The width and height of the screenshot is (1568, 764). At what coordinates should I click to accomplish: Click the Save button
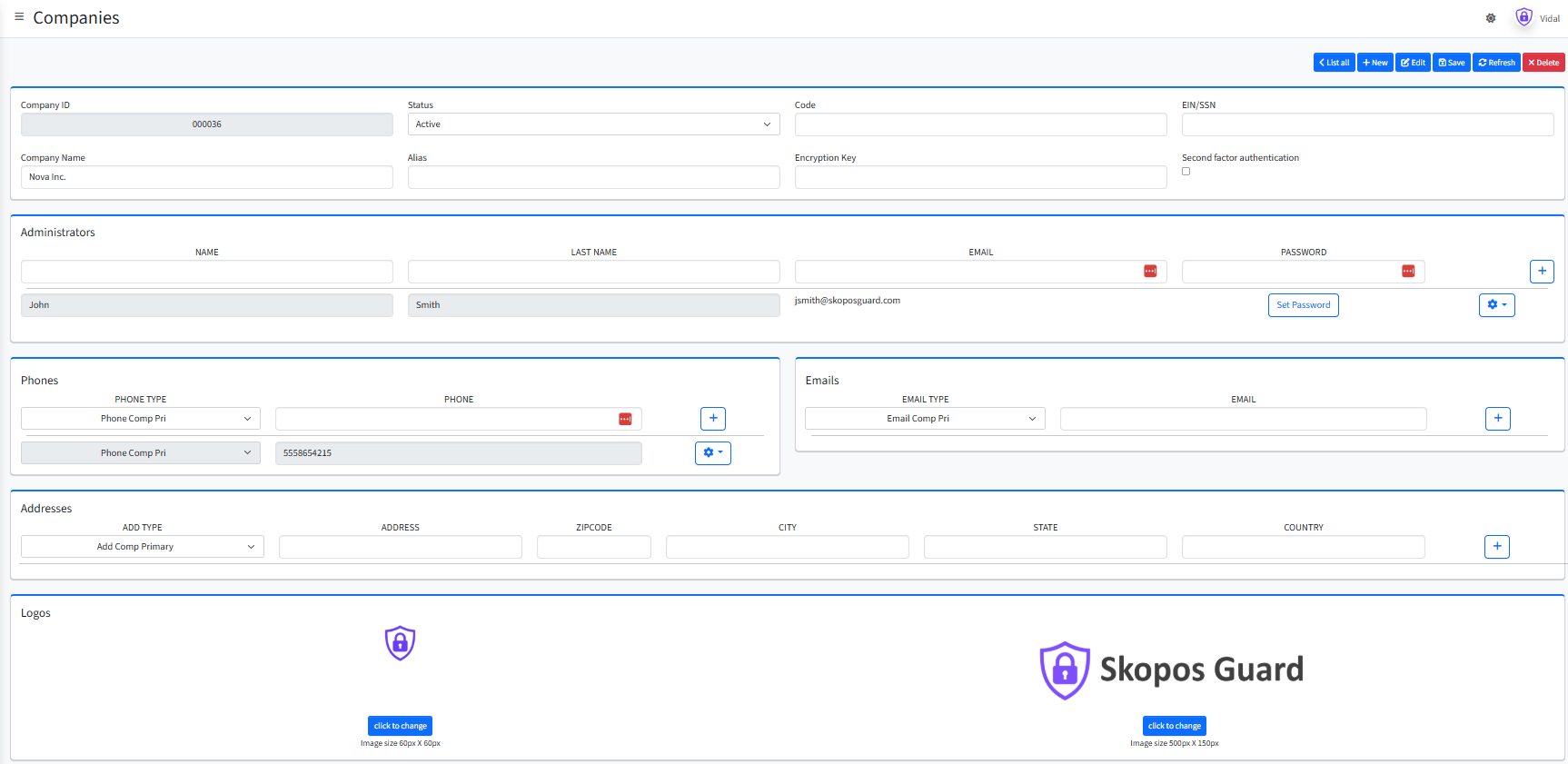[x=1451, y=63]
